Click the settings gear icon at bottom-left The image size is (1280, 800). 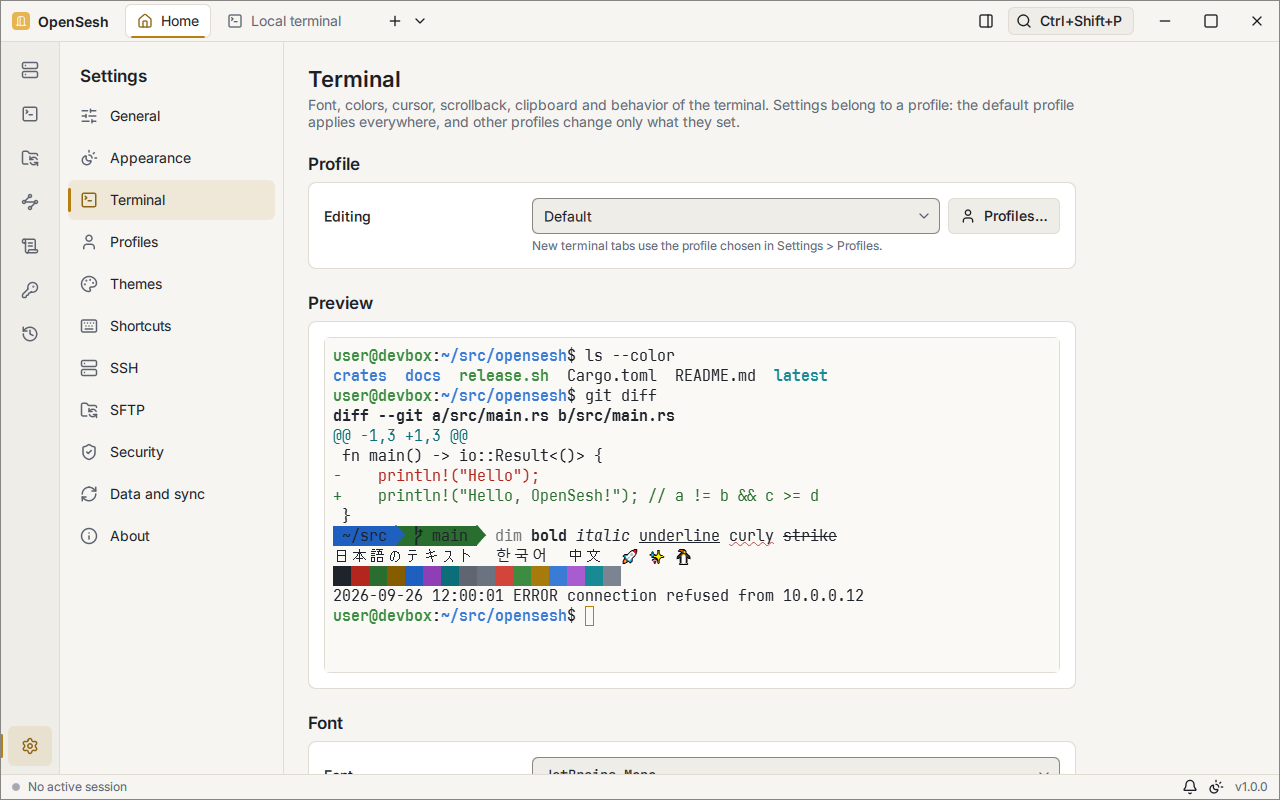tap(30, 746)
